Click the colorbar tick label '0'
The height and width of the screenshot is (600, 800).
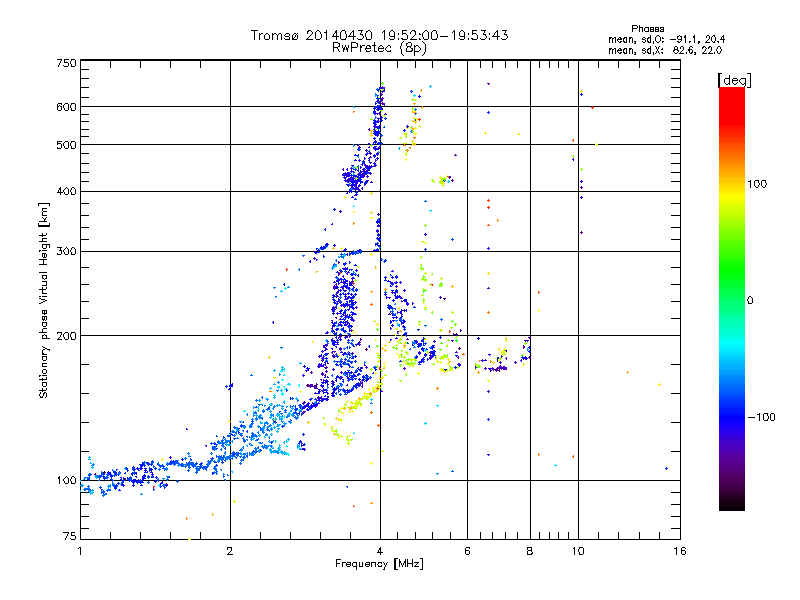tap(750, 301)
